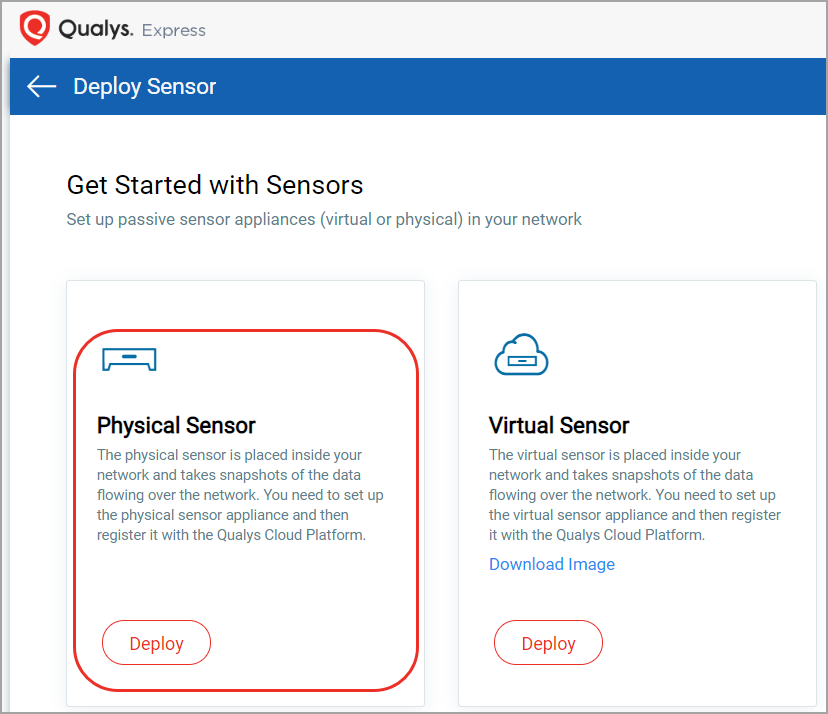Select the Physical Sensor card
The width and height of the screenshot is (828, 714).
pos(245,490)
